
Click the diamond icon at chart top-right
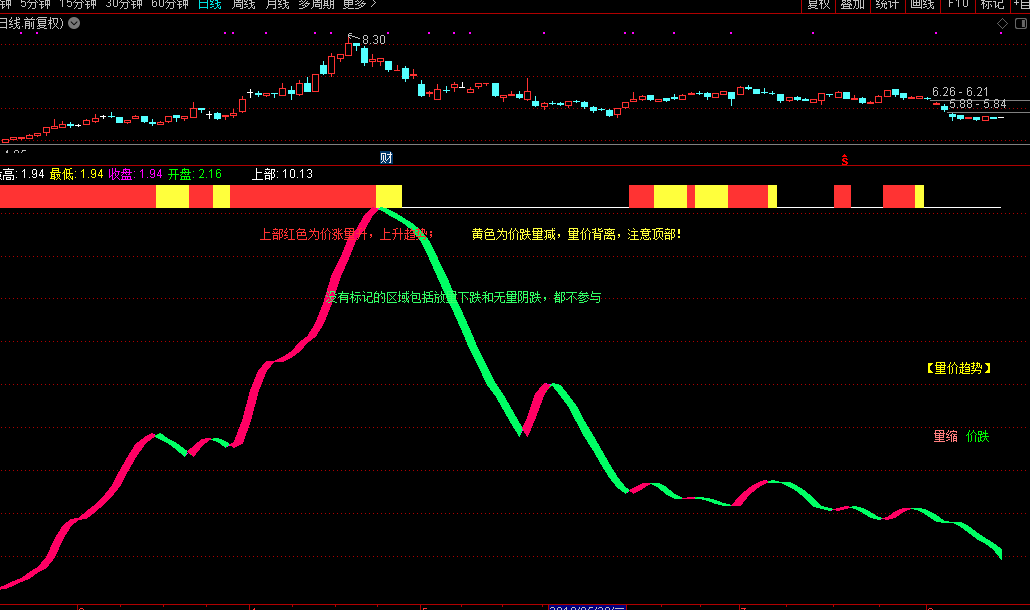click(x=1002, y=24)
